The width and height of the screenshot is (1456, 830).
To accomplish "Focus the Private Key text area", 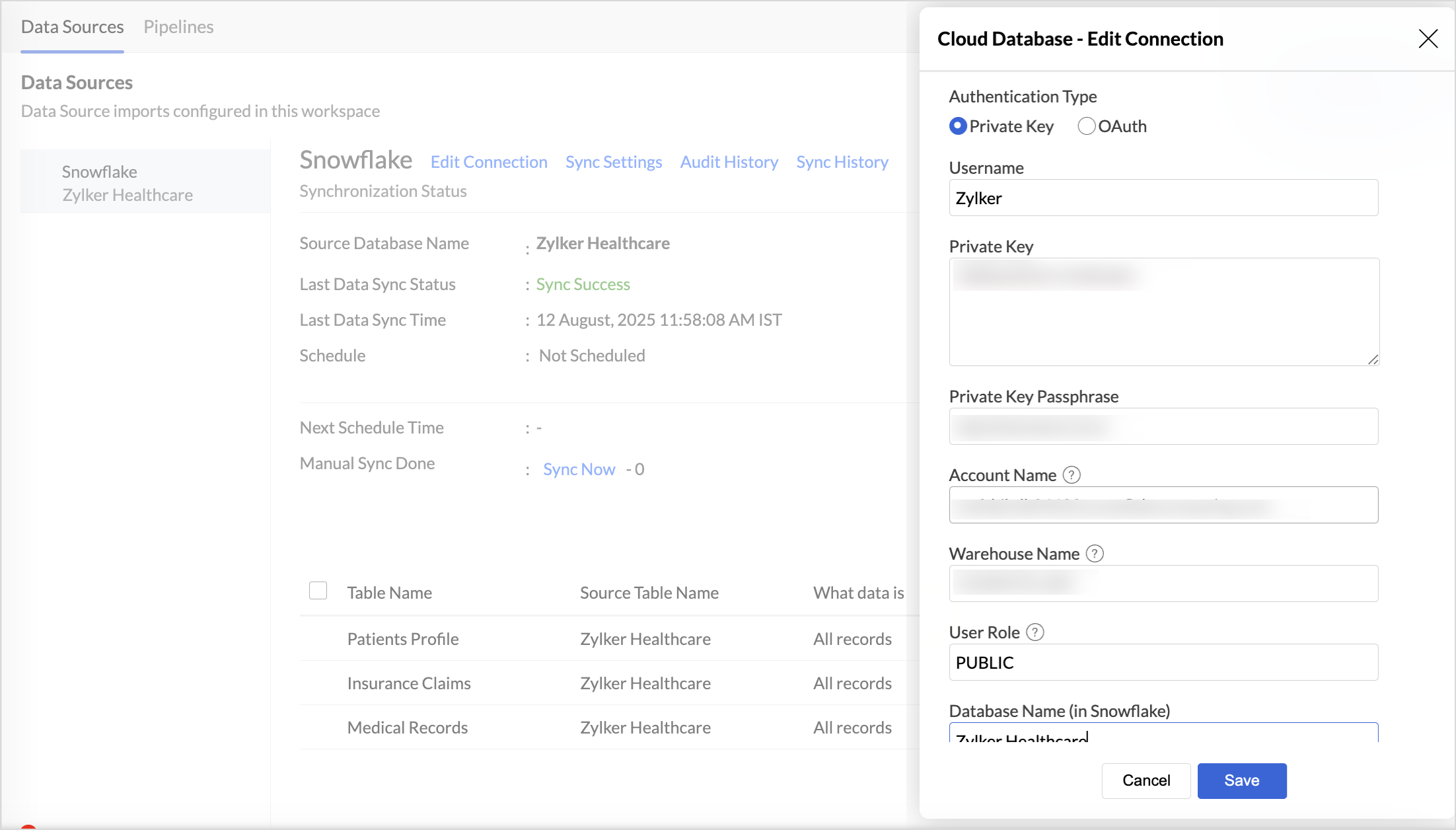I will (1164, 312).
